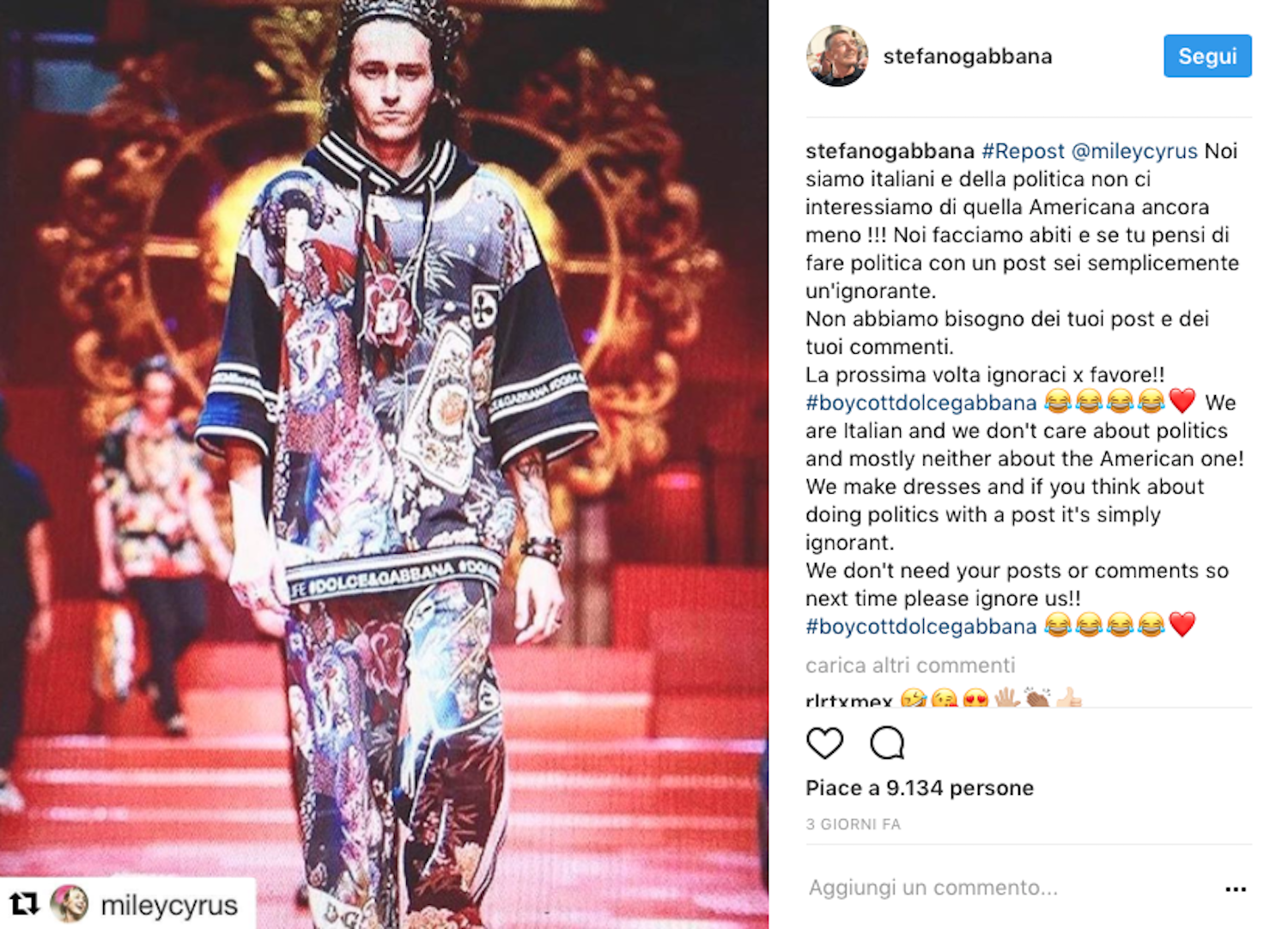Click 'Piace a 9.134 persone' likes count
Screen dimensions: 1288x929
(x=920, y=788)
